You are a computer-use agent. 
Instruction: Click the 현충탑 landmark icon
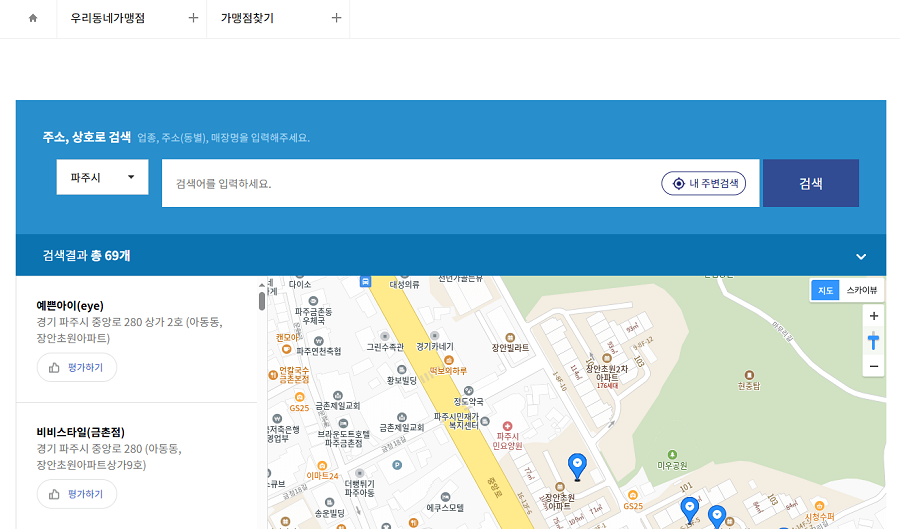pyautogui.click(x=749, y=375)
